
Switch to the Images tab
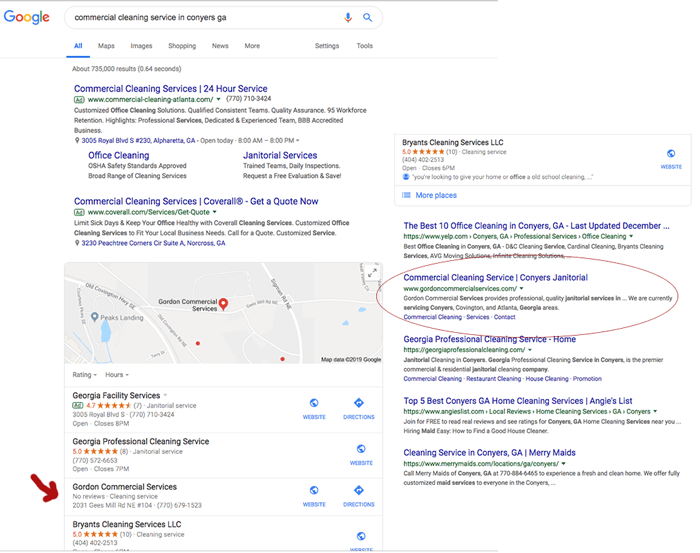(141, 46)
